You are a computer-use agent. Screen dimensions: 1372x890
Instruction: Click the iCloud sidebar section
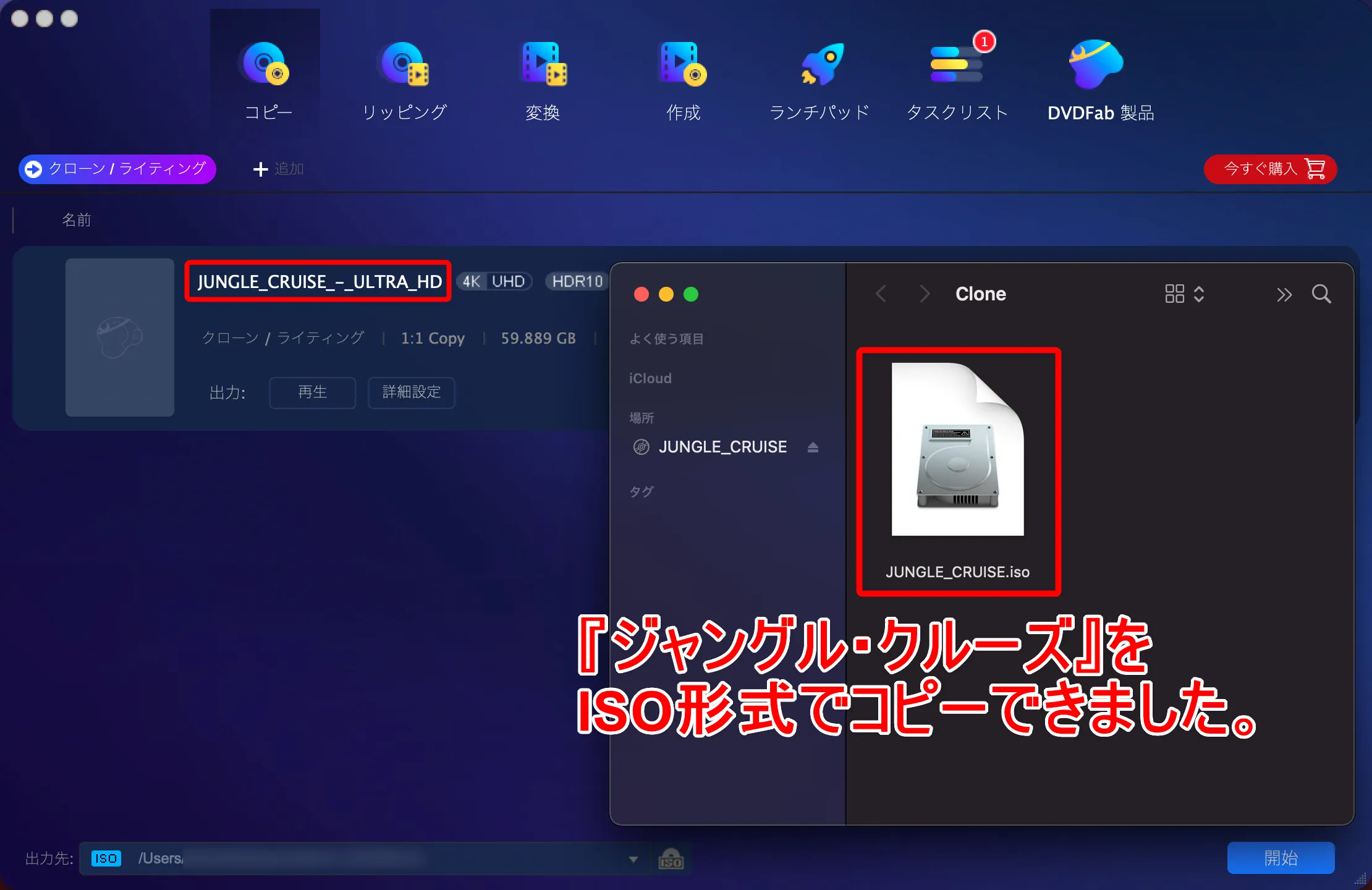650,378
